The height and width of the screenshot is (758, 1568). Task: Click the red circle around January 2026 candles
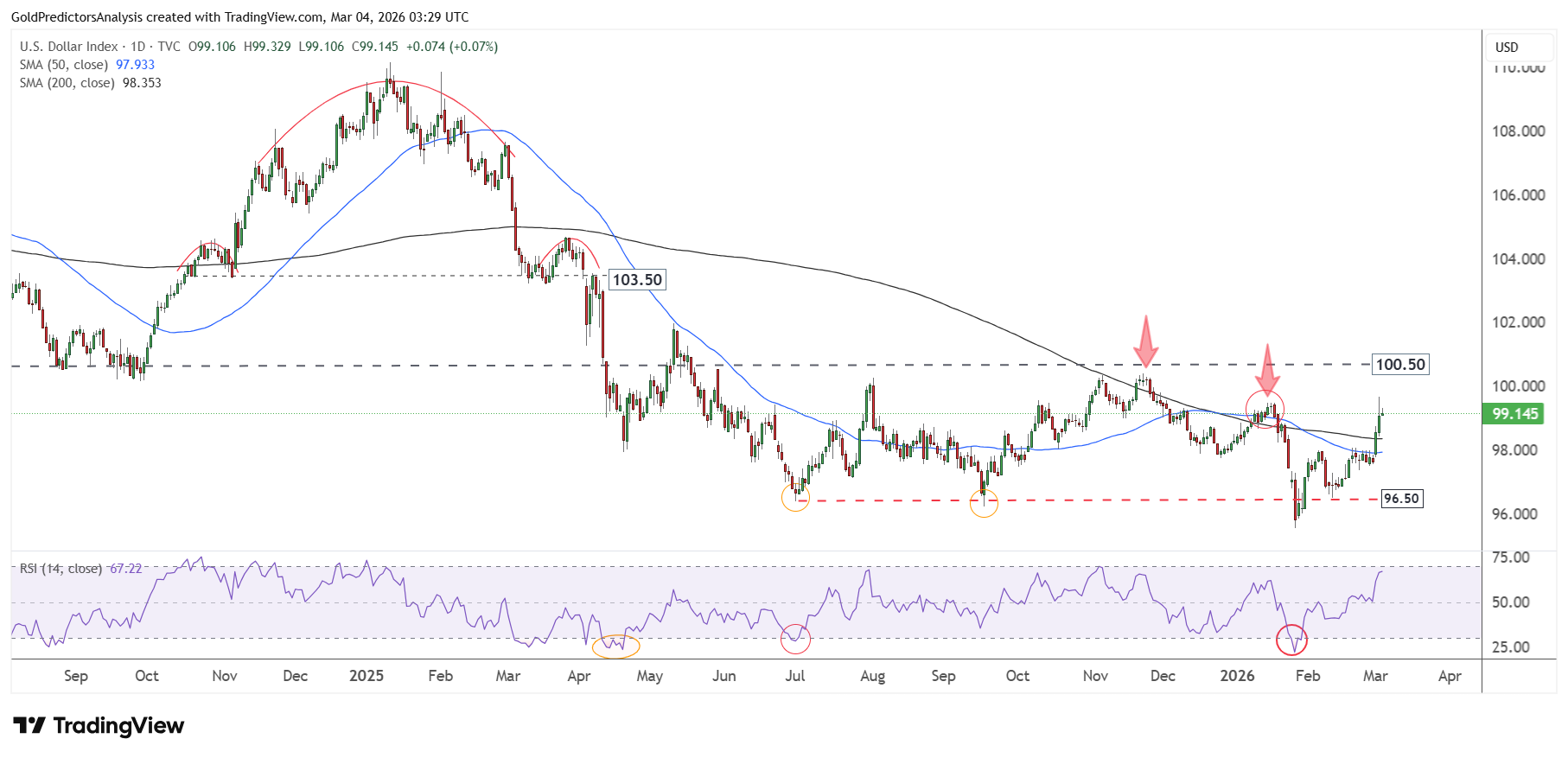pyautogui.click(x=1265, y=410)
